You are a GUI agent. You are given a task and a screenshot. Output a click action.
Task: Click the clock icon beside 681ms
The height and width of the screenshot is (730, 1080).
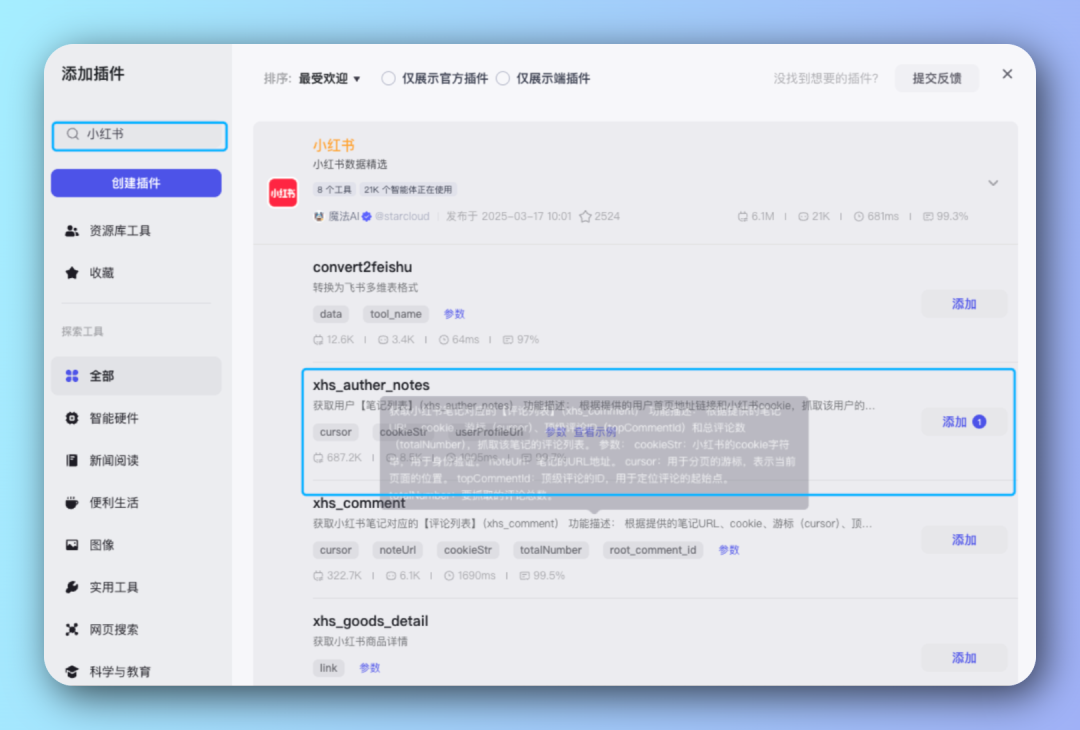click(x=859, y=216)
